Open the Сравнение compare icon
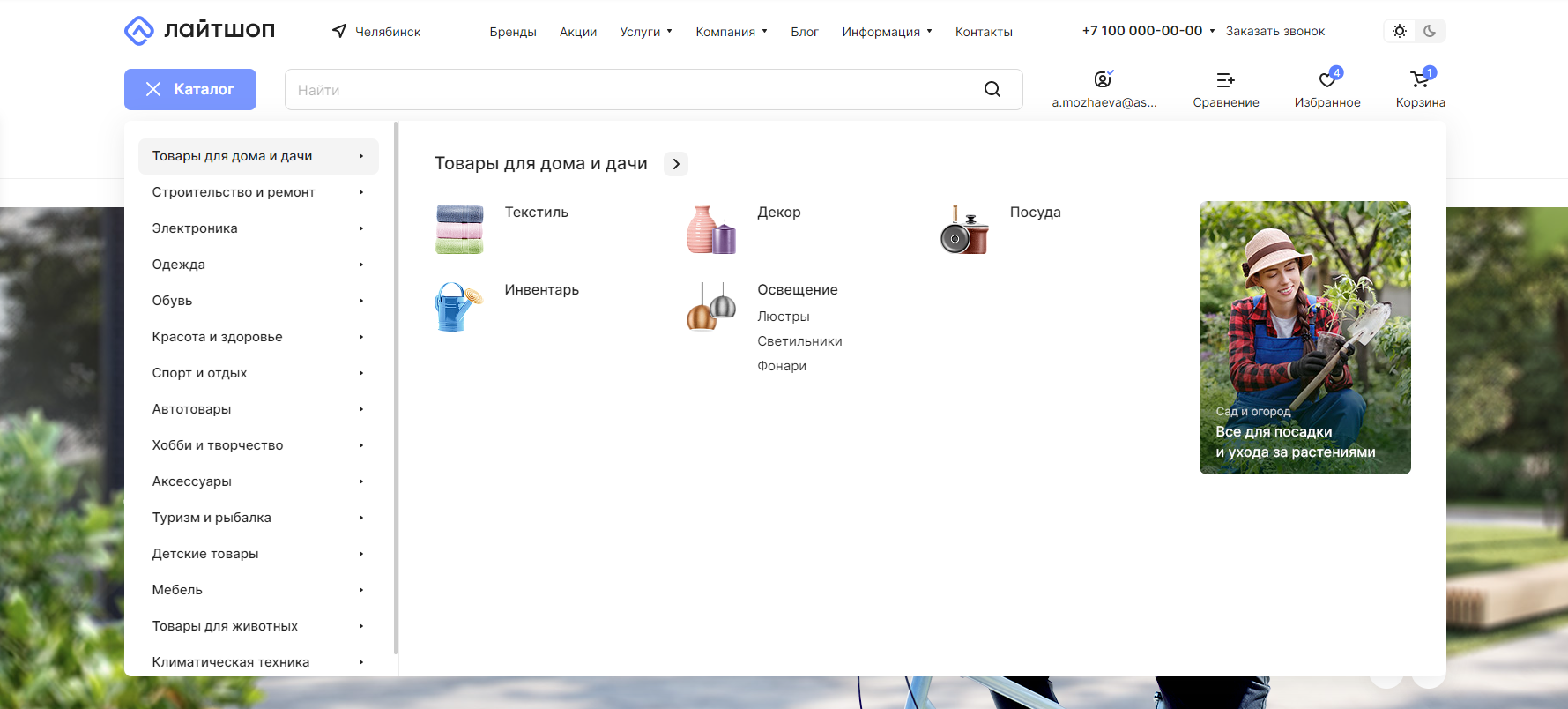Image resolution: width=1568 pixels, height=709 pixels. point(1226,80)
